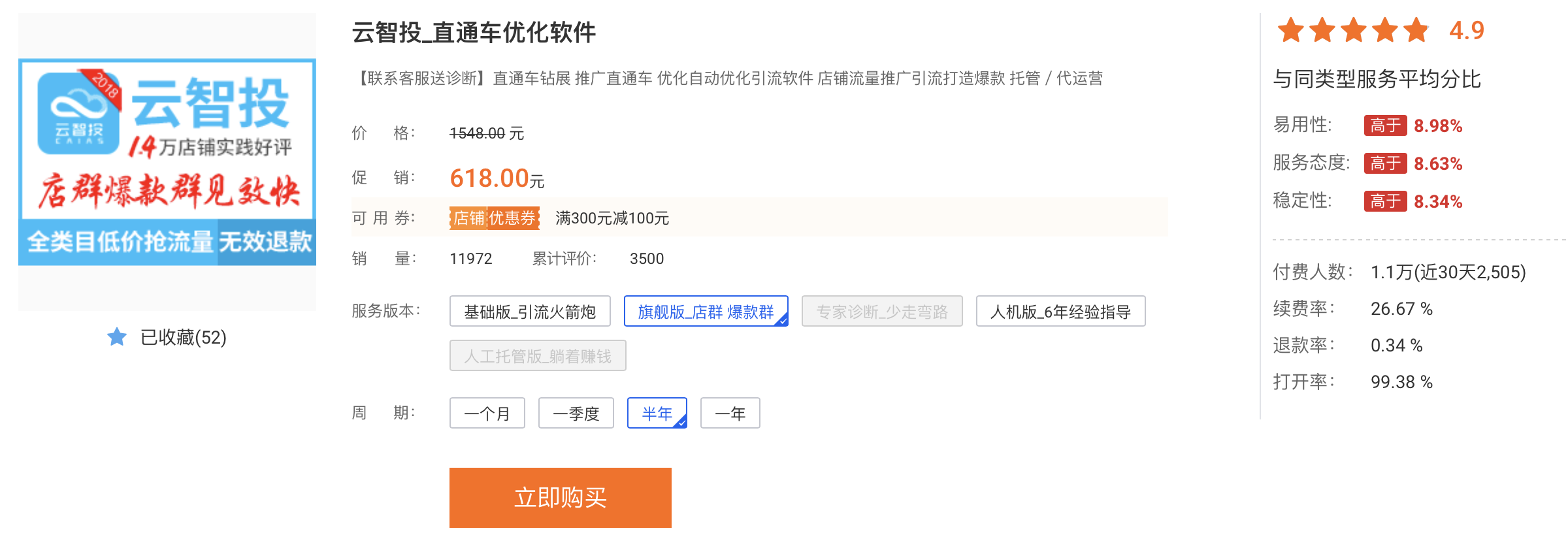Click the red 高于 badge beside 易用性
The image size is (1568, 537).
(1385, 125)
